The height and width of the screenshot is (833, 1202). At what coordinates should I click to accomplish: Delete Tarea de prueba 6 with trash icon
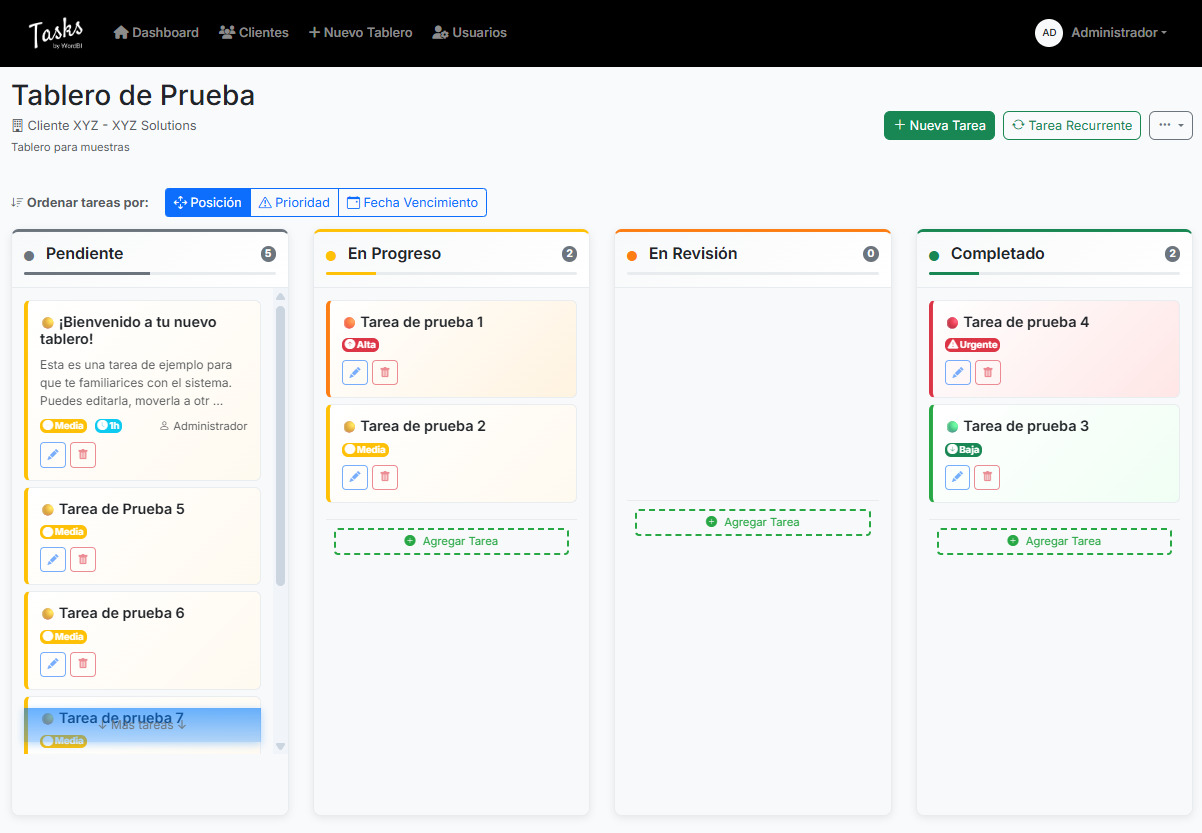(x=83, y=663)
